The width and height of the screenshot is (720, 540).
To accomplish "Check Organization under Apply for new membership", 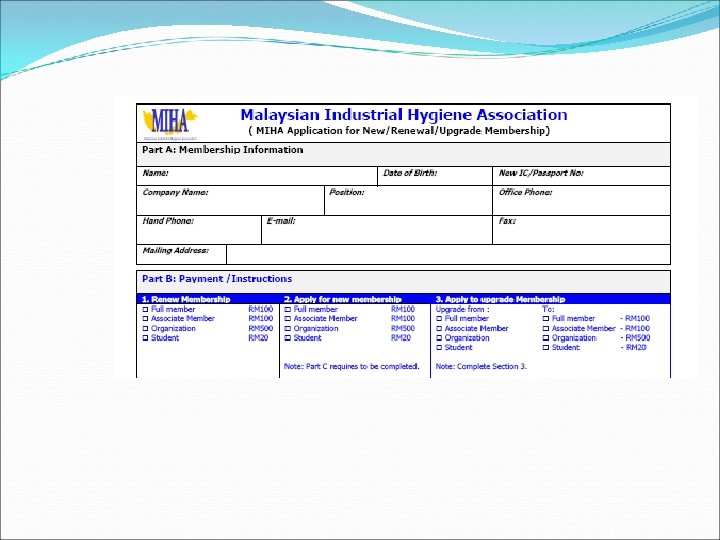I will tap(288, 329).
